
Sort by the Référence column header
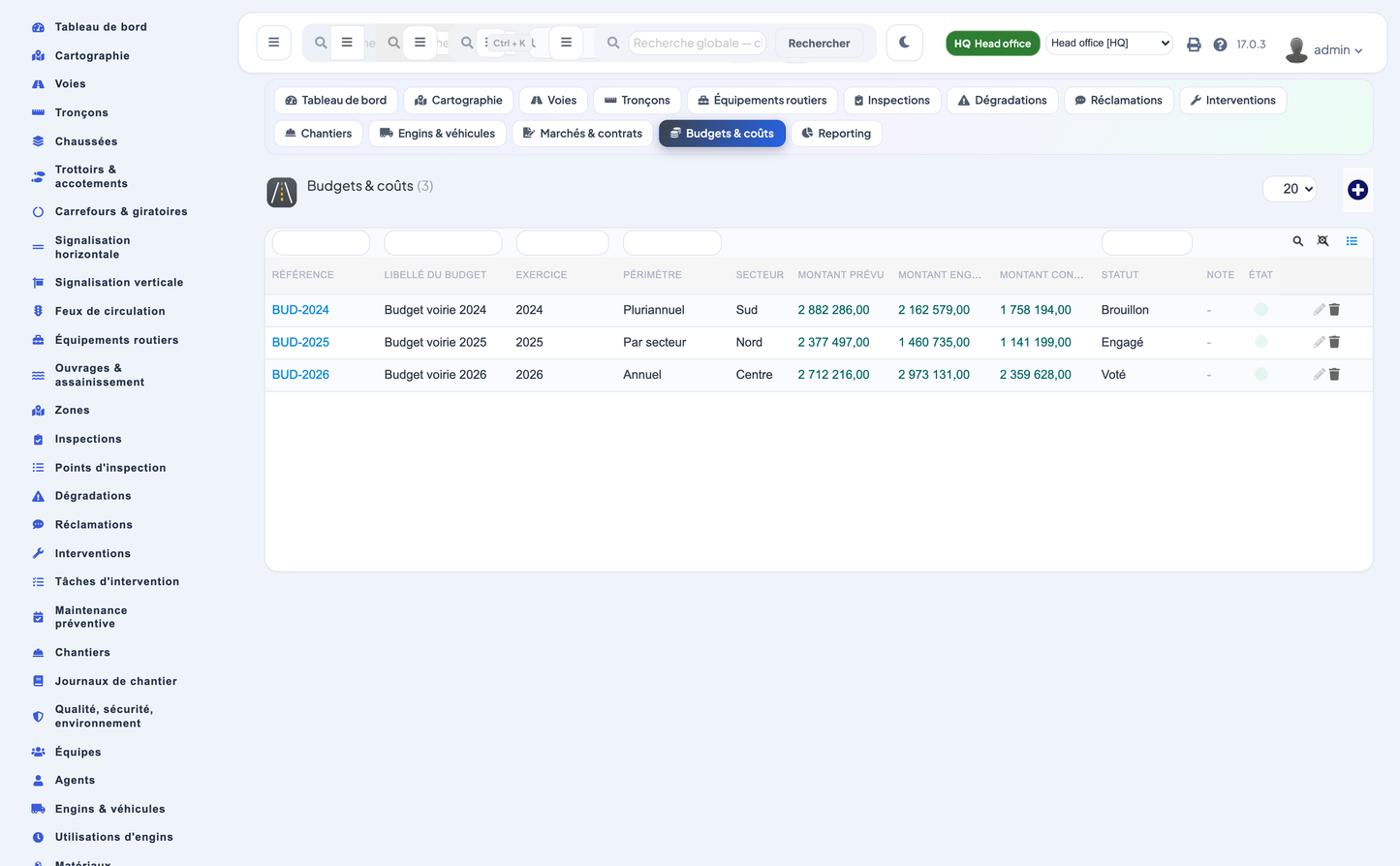(x=302, y=275)
